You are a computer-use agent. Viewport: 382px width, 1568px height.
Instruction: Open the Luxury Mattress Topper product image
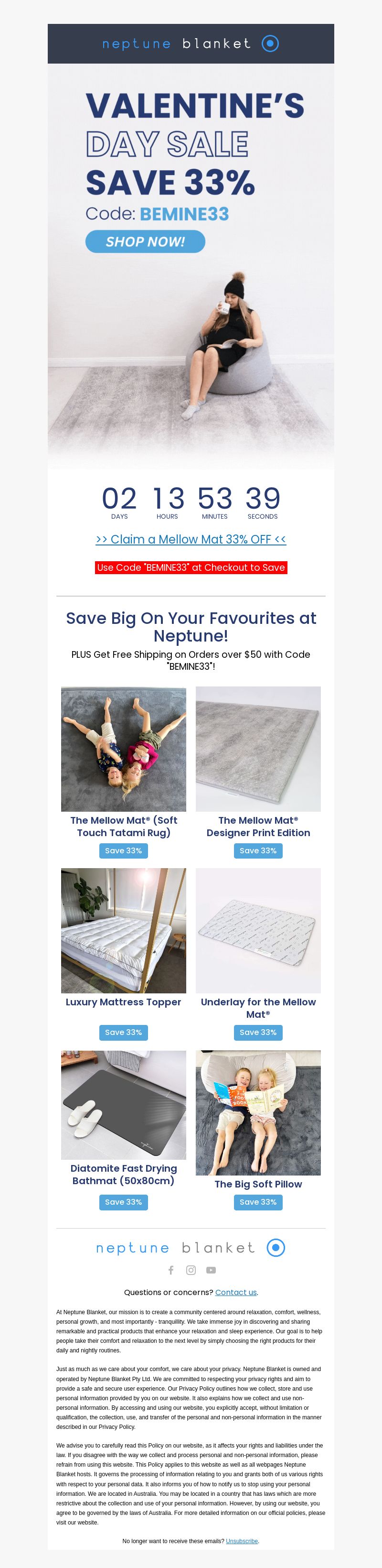pos(124,931)
